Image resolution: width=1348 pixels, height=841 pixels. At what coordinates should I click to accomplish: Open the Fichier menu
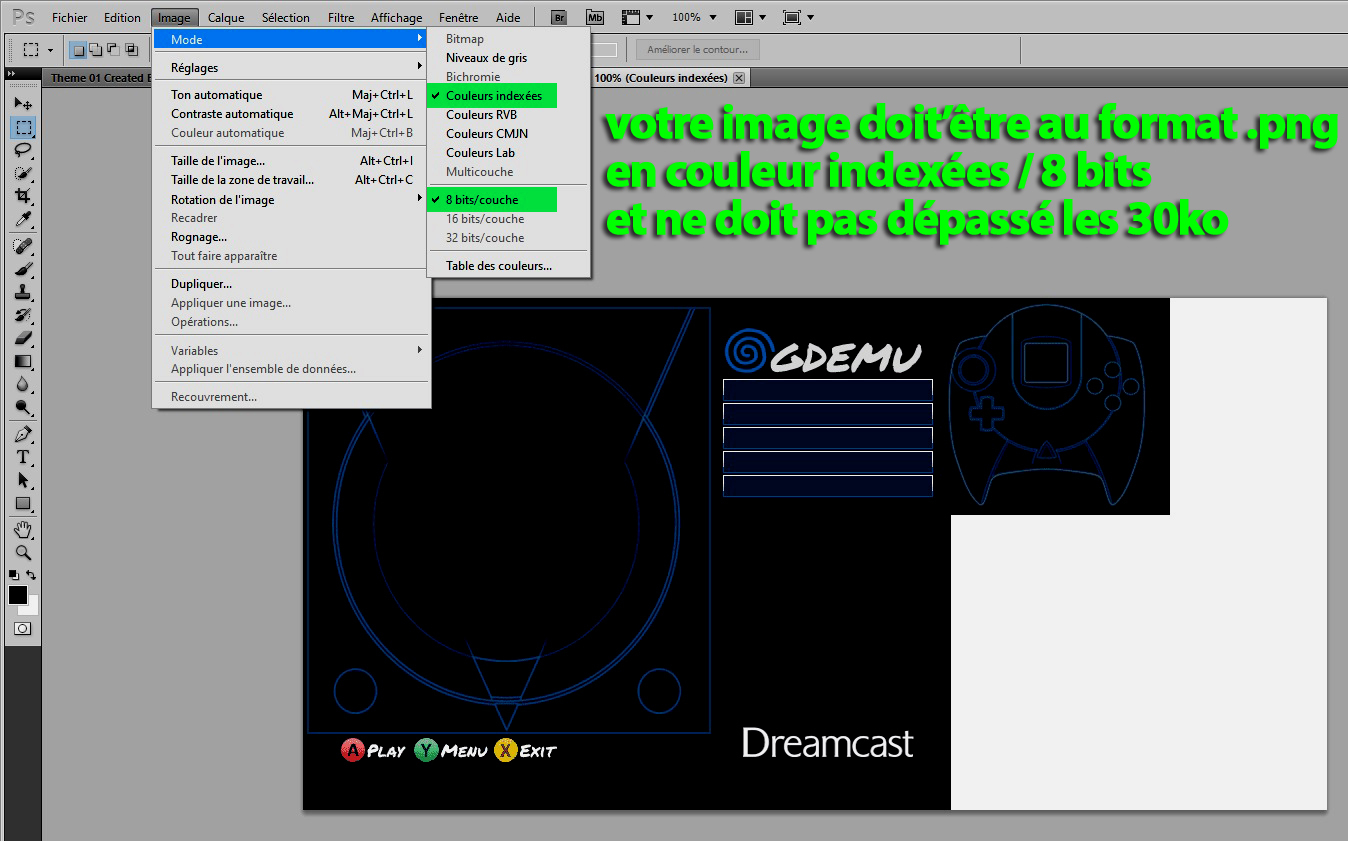point(70,18)
